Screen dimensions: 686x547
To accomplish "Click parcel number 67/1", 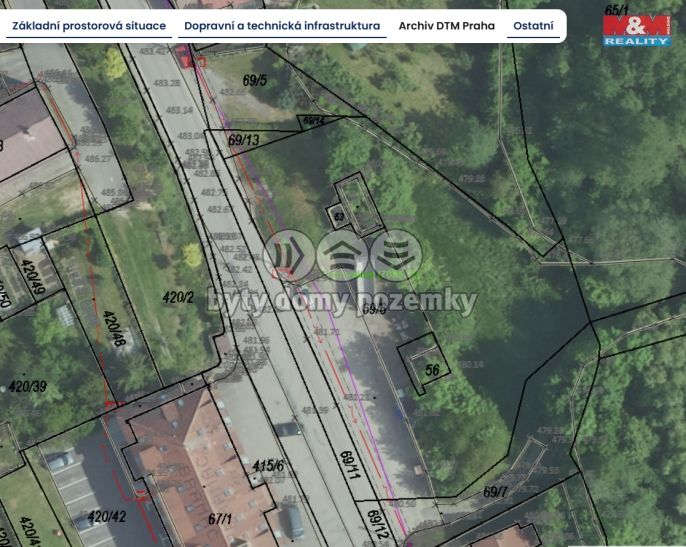I will pos(220,519).
